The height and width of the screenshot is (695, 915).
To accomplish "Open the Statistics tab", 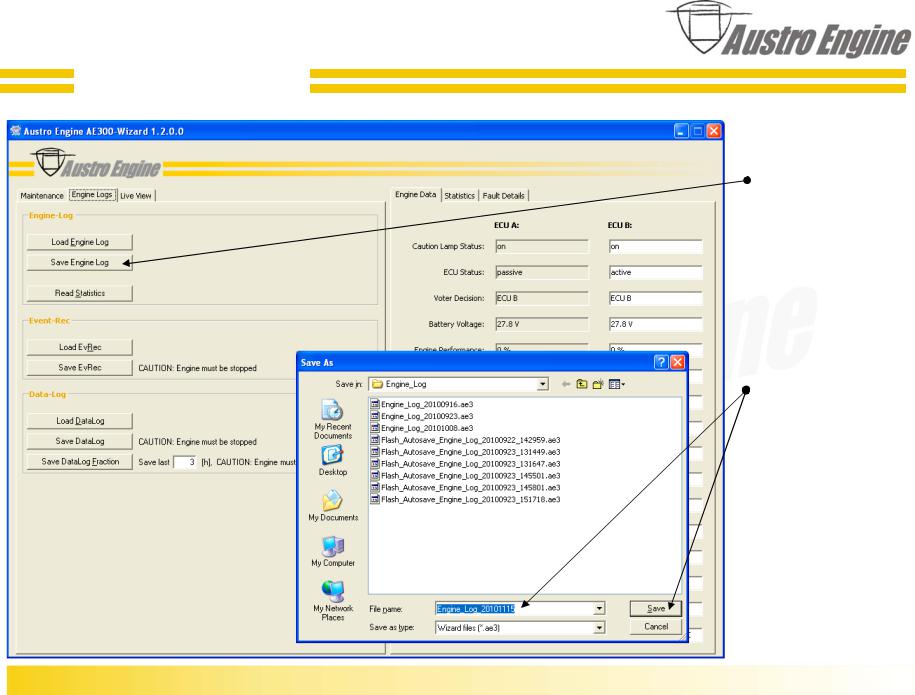I will click(x=460, y=195).
